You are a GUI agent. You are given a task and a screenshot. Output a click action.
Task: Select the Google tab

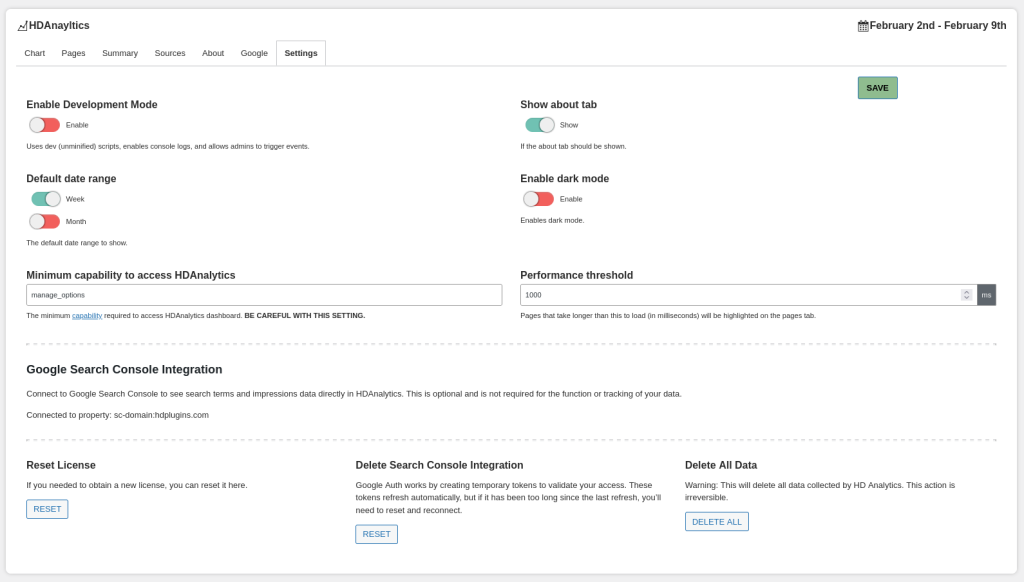(x=254, y=53)
